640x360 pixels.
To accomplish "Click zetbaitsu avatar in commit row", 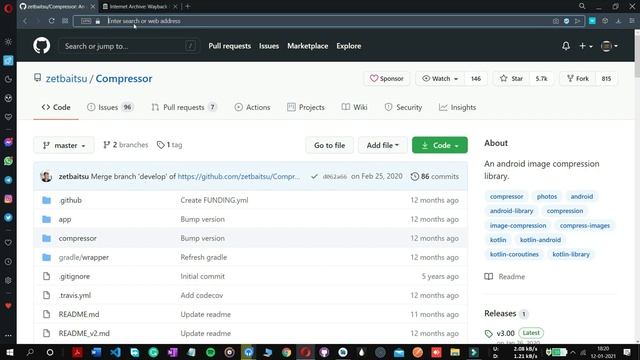I will coord(46,176).
